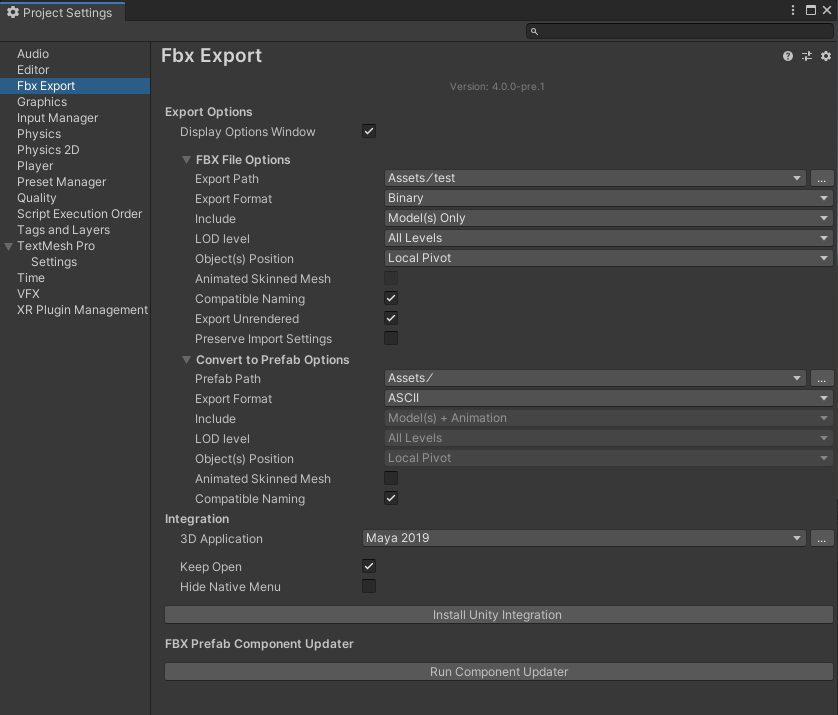Open the gear menu in Fbx Export header
Image resolution: width=838 pixels, height=715 pixels.
click(x=825, y=56)
